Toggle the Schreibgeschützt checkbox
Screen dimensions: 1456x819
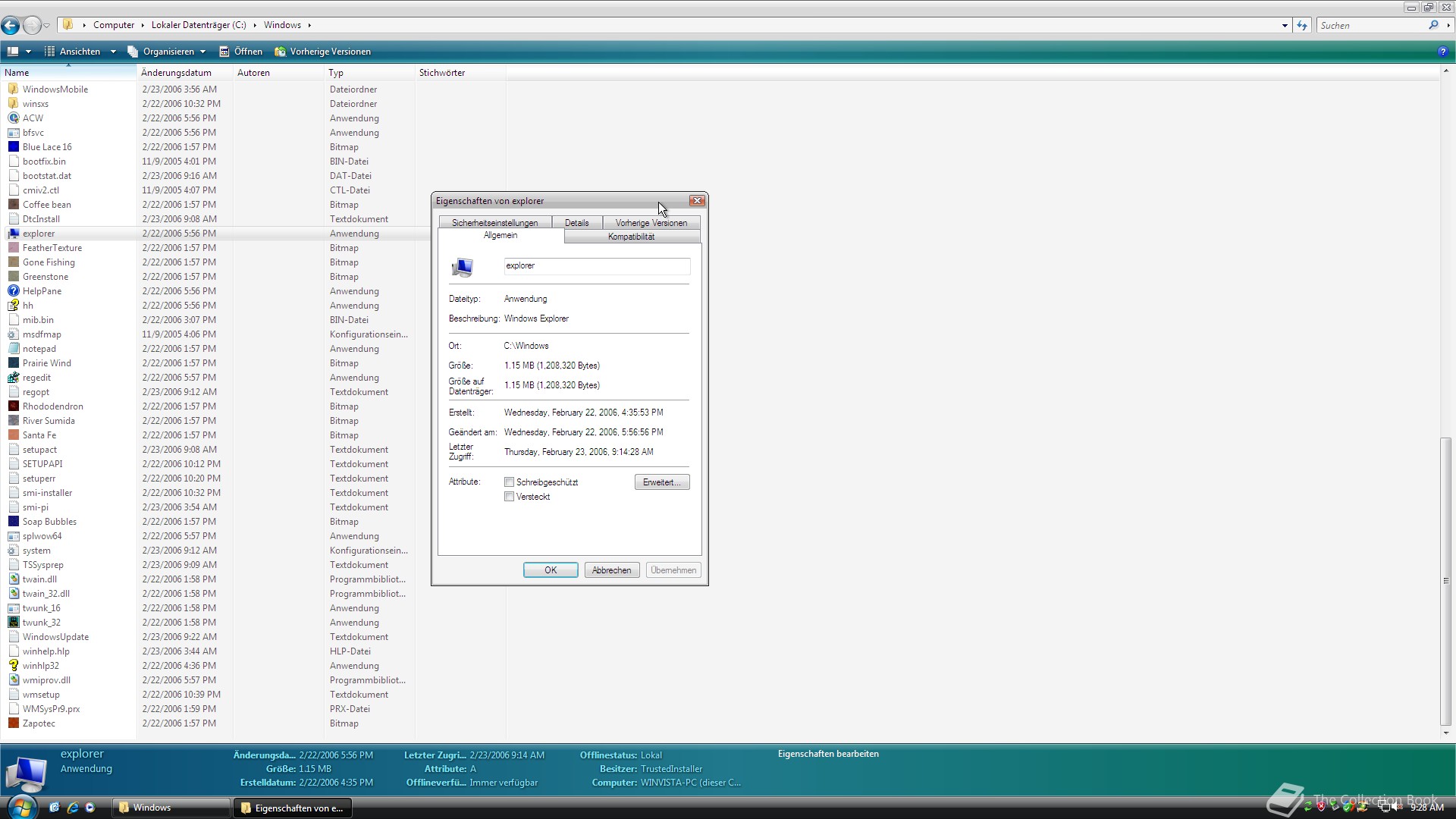click(510, 482)
